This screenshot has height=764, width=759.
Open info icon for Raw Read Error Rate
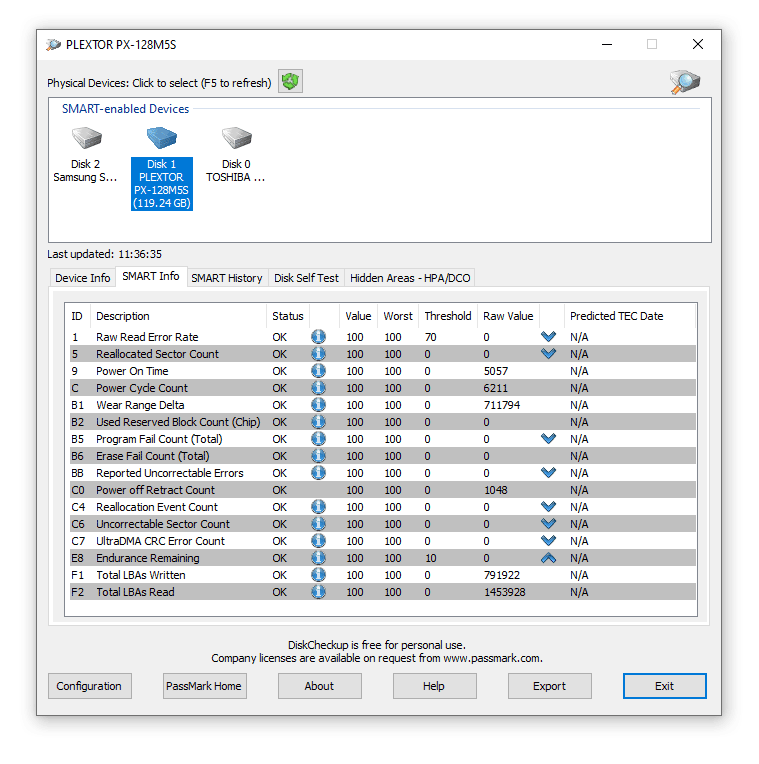coord(319,337)
